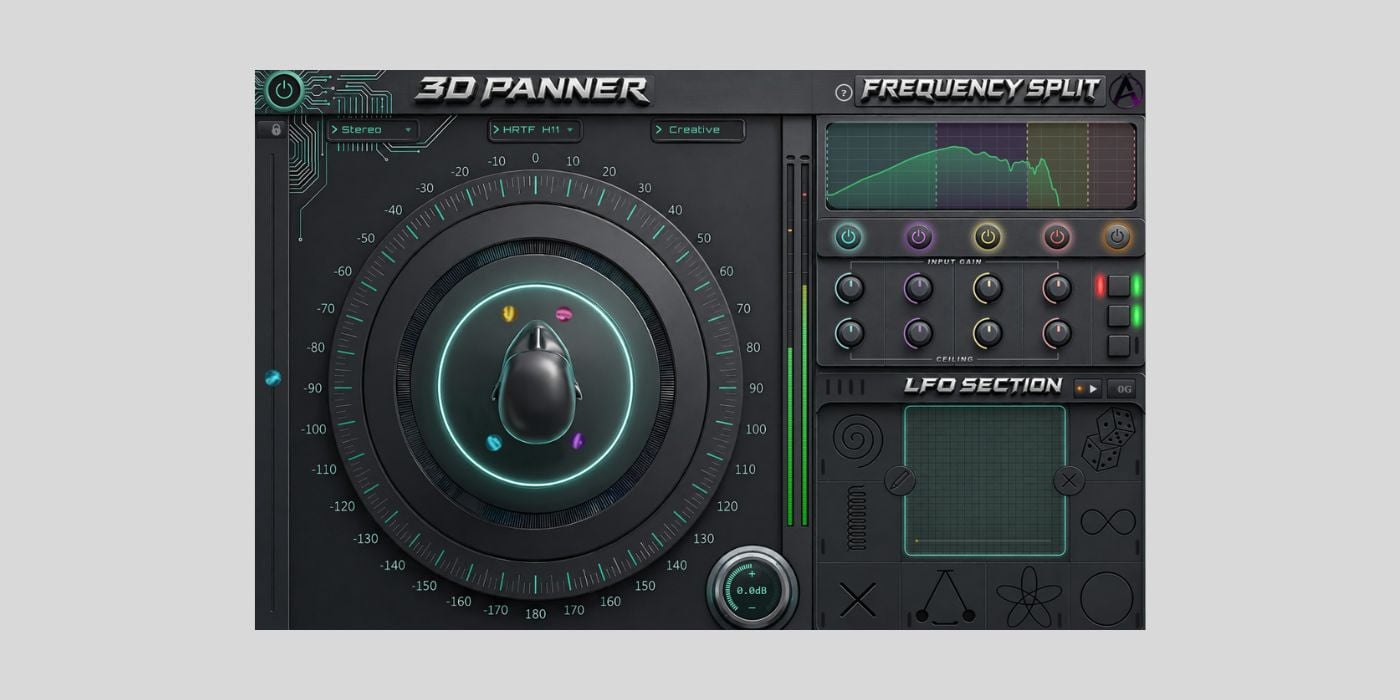Toggle the purple band power button

coord(919,237)
